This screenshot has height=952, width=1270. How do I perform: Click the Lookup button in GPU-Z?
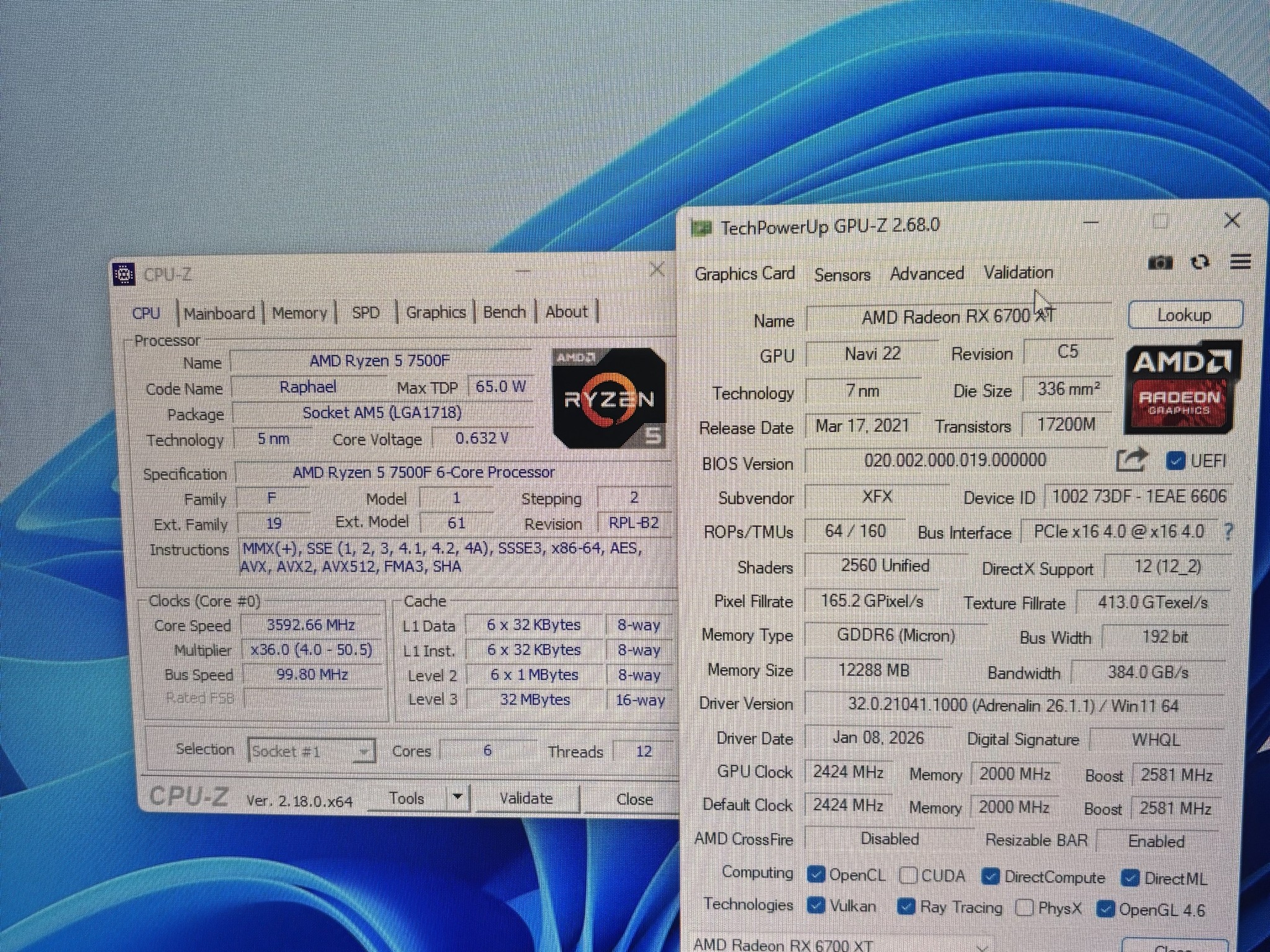(1184, 315)
